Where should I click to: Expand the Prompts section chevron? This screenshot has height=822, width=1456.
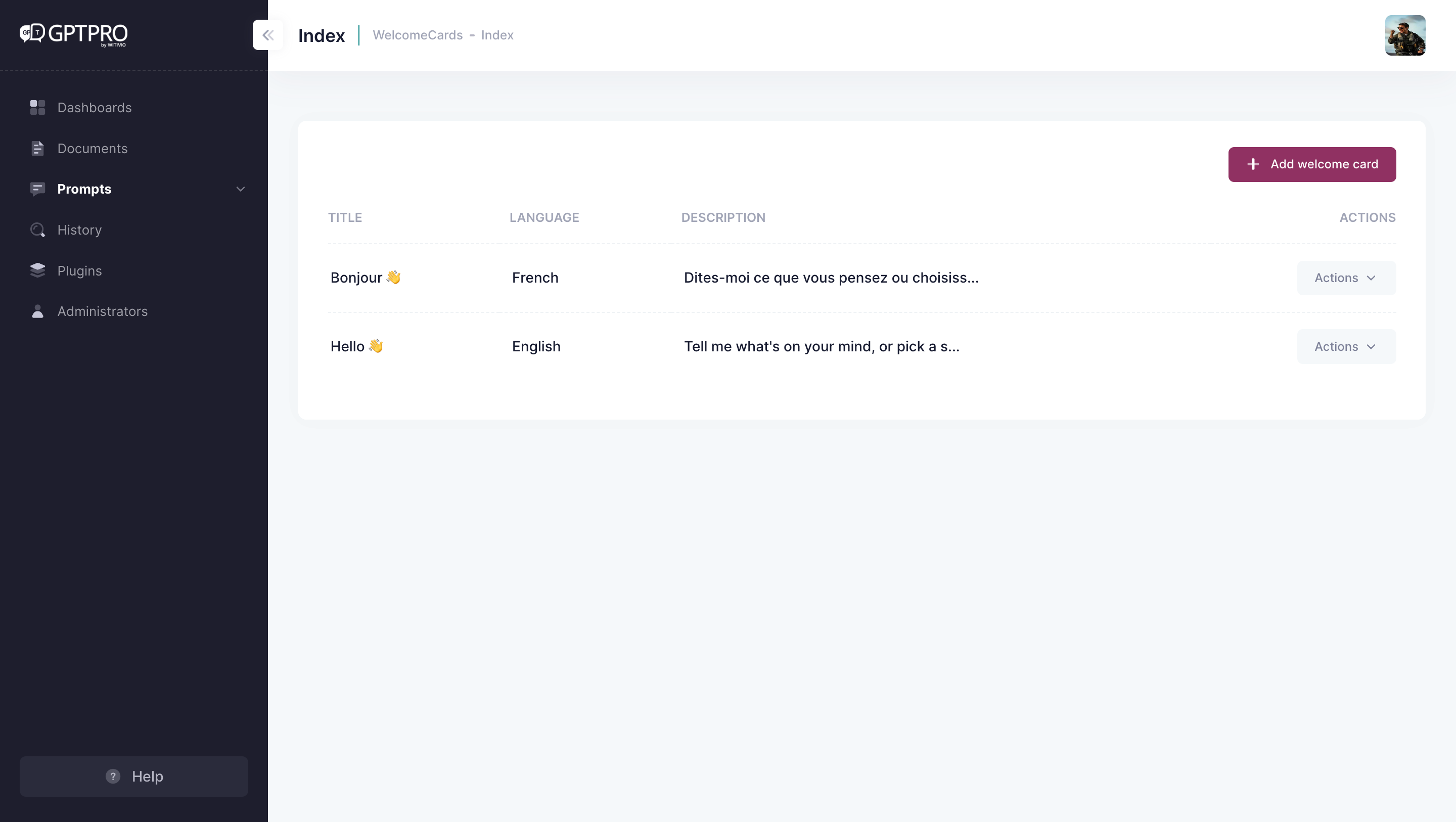tap(240, 189)
